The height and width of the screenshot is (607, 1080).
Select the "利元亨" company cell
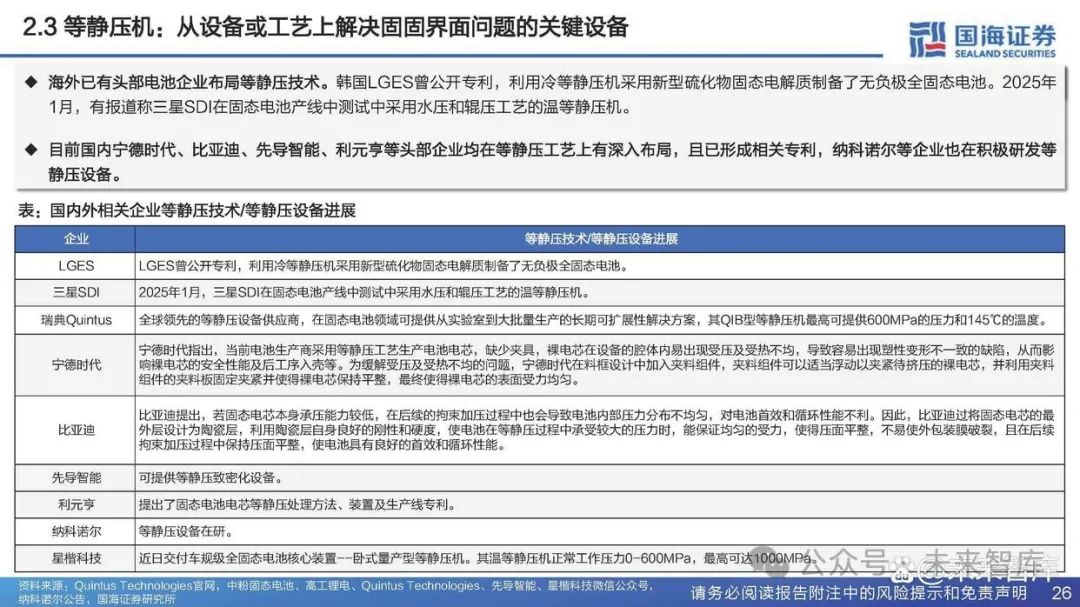pyautogui.click(x=75, y=504)
